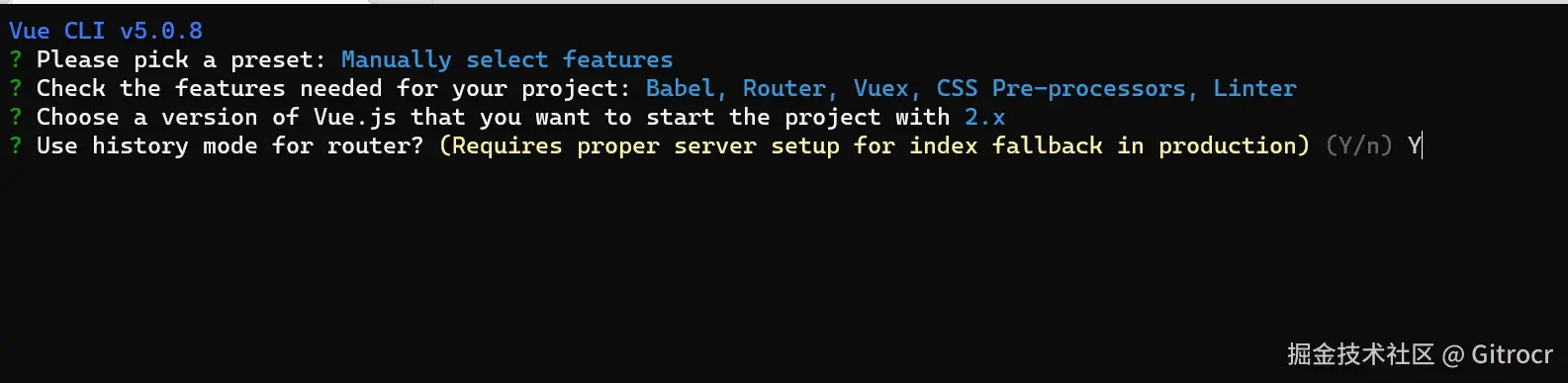Click the green question mark before 'Use history mode'

[15, 145]
